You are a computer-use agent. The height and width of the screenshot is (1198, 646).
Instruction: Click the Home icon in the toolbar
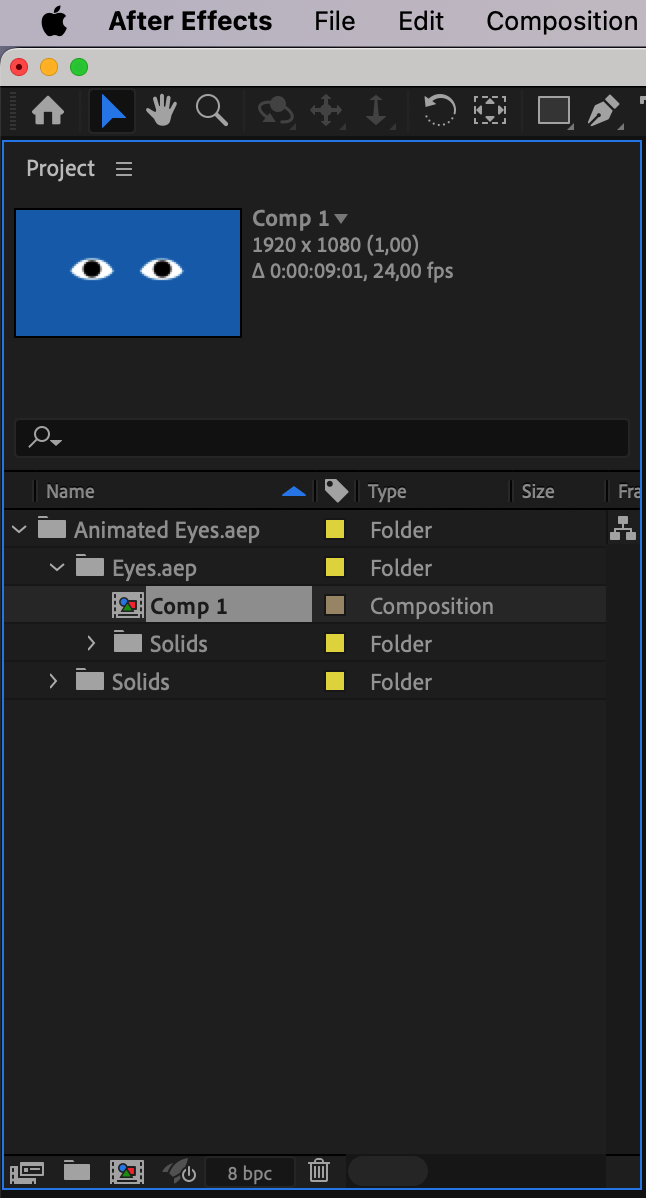pos(47,112)
